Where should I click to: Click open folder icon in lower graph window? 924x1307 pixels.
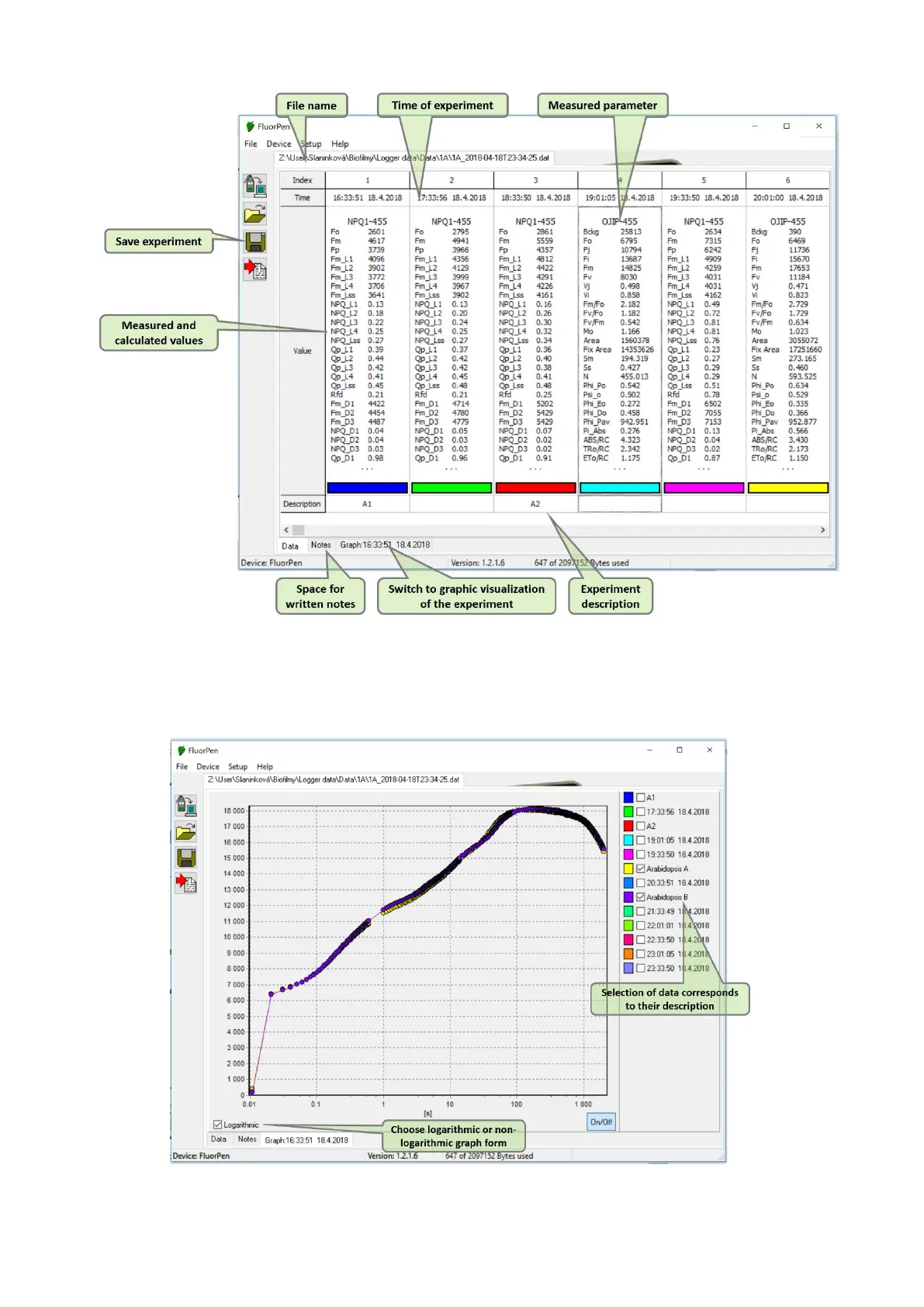point(186,832)
